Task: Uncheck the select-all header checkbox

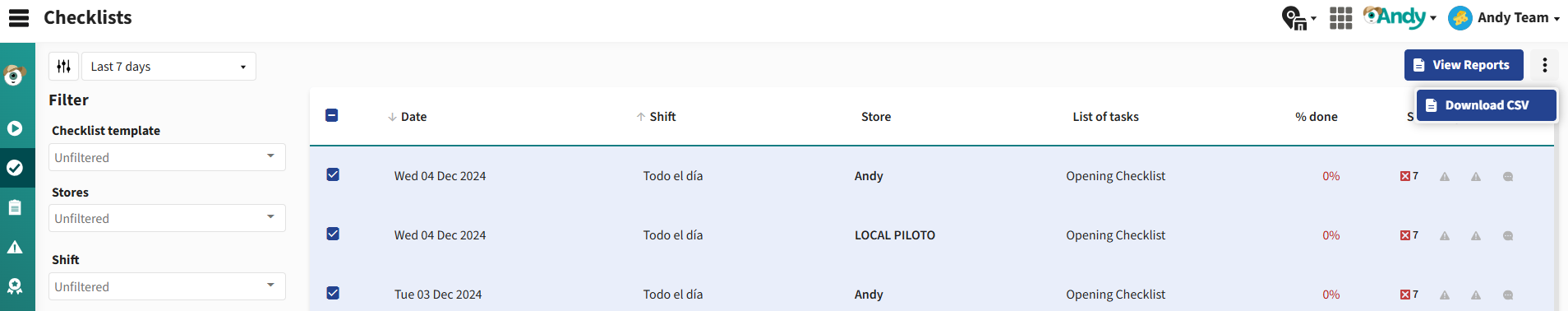Action: click(332, 115)
